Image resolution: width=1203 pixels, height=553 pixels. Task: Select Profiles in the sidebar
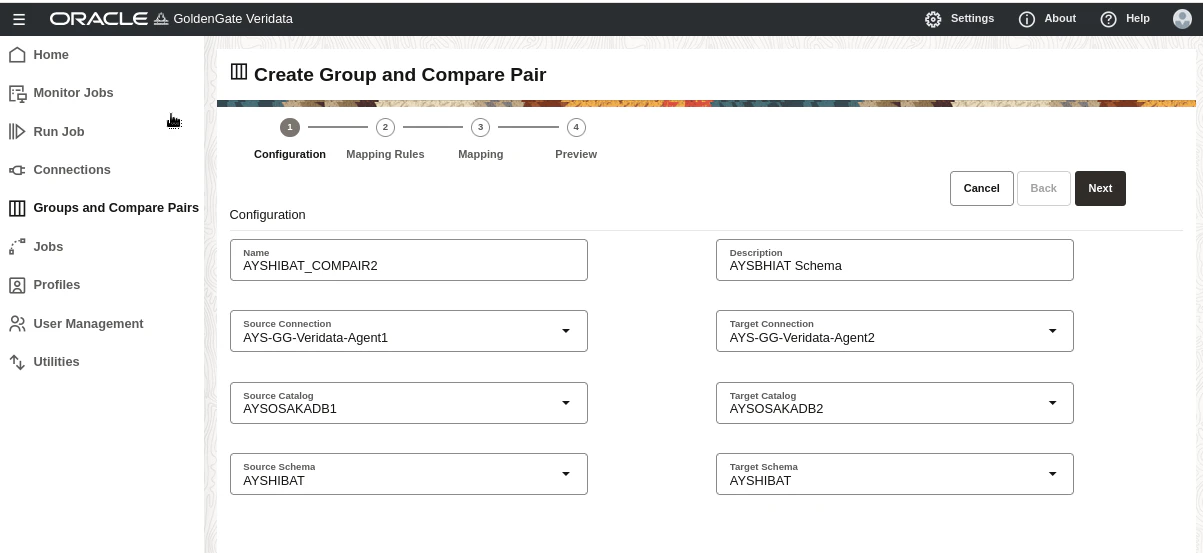coord(57,285)
